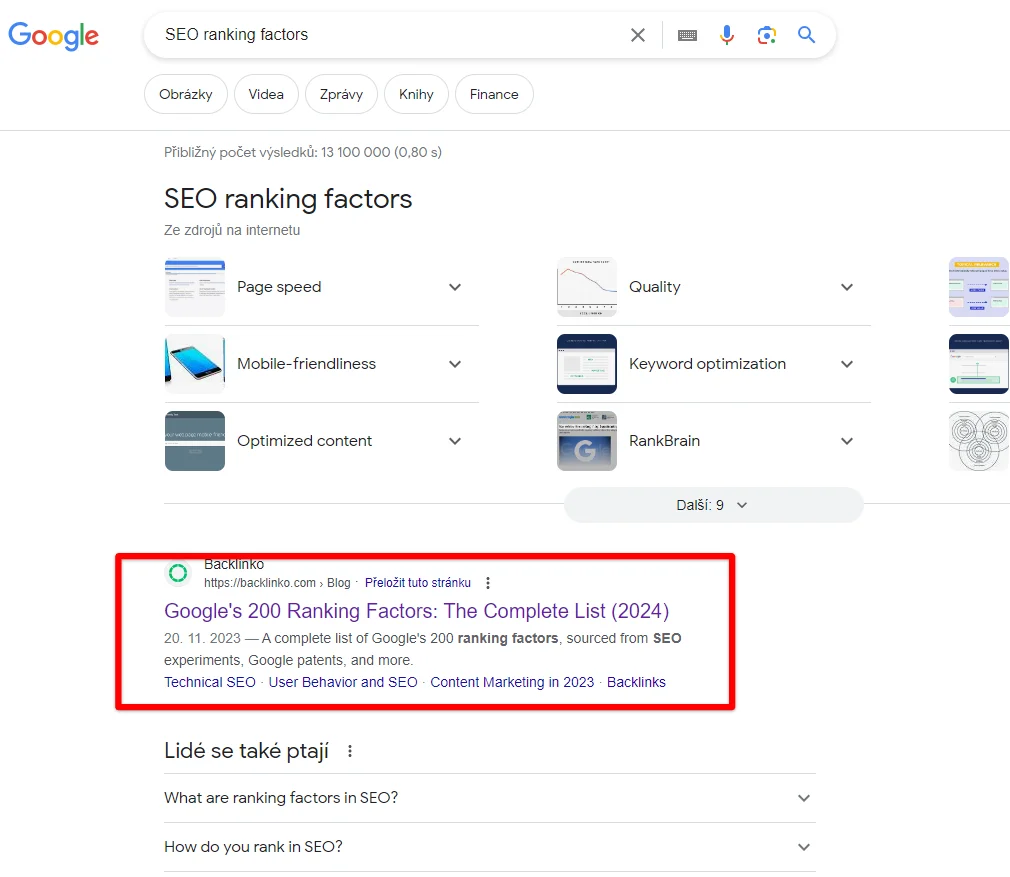
Task: Click the Keyword optimization label
Action: 707,364
